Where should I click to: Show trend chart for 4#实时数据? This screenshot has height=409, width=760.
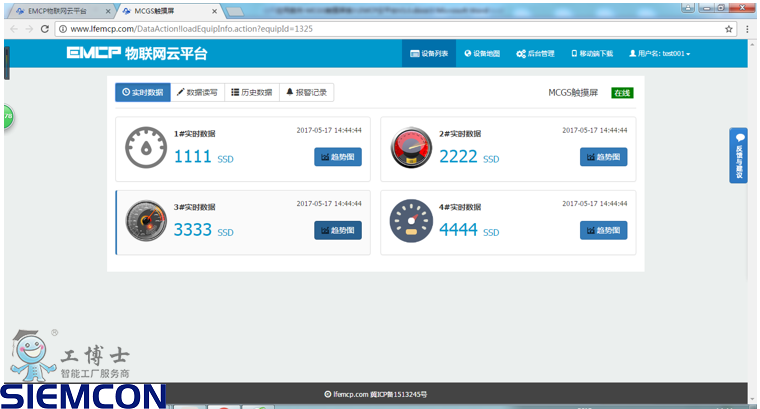603,230
